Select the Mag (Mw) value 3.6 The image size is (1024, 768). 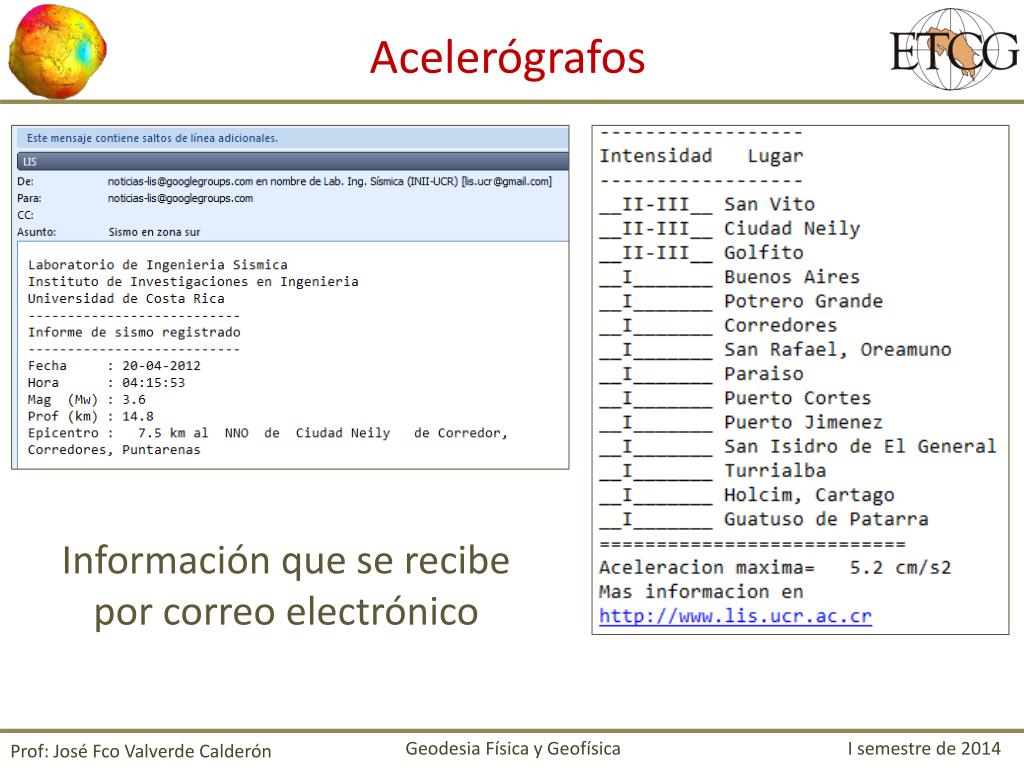click(134, 400)
